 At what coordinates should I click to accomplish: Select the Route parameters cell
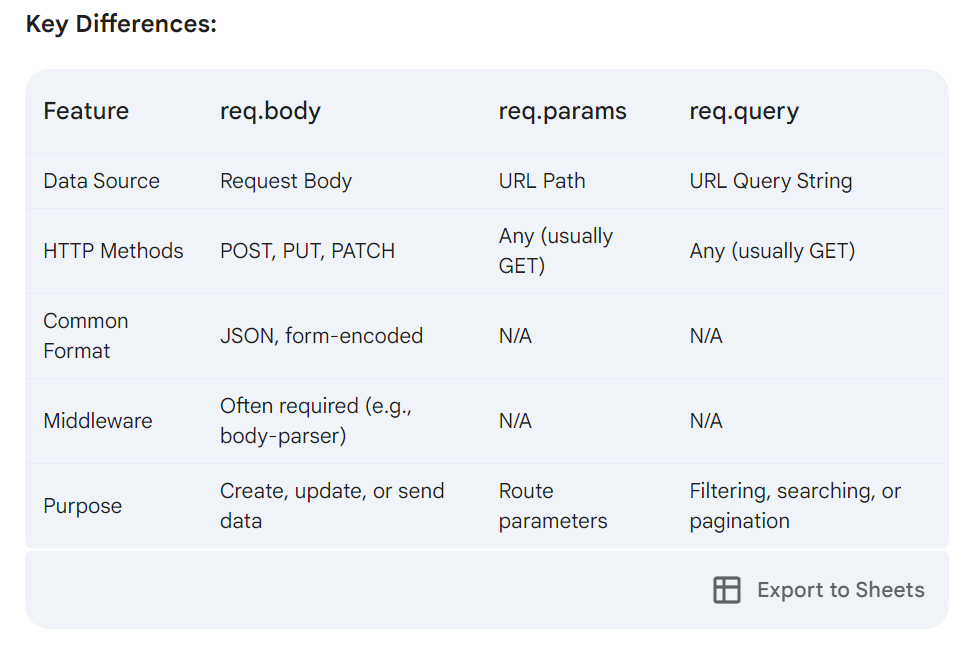click(x=553, y=506)
